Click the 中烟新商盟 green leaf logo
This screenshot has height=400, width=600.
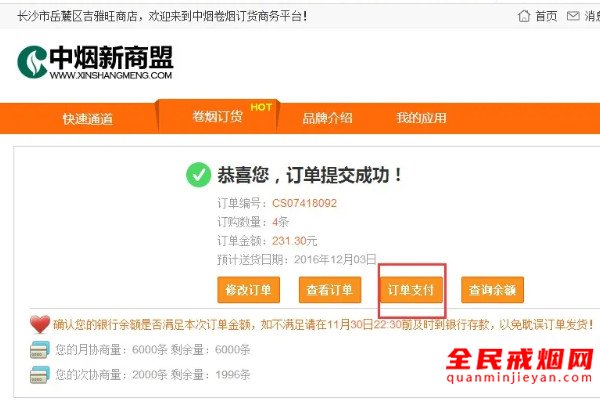tap(32, 62)
